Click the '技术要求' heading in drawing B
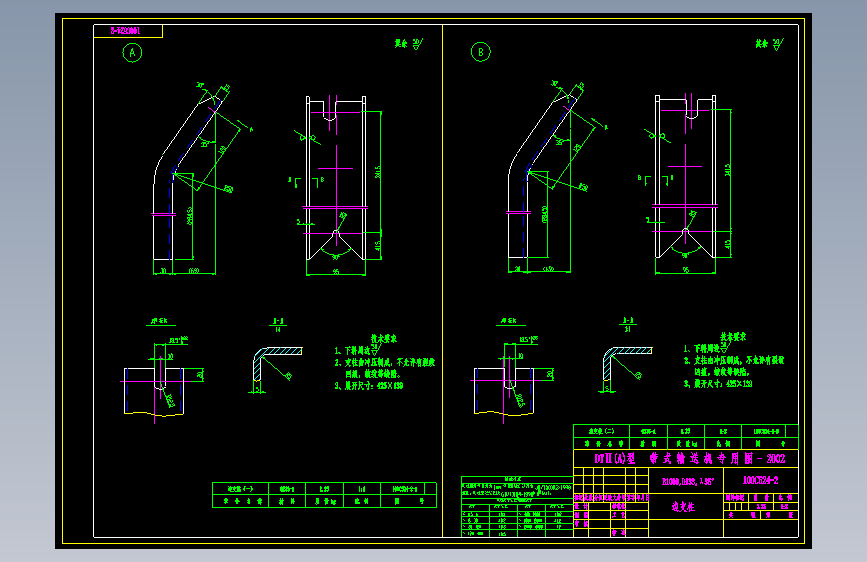This screenshot has height=562, width=867. (733, 336)
